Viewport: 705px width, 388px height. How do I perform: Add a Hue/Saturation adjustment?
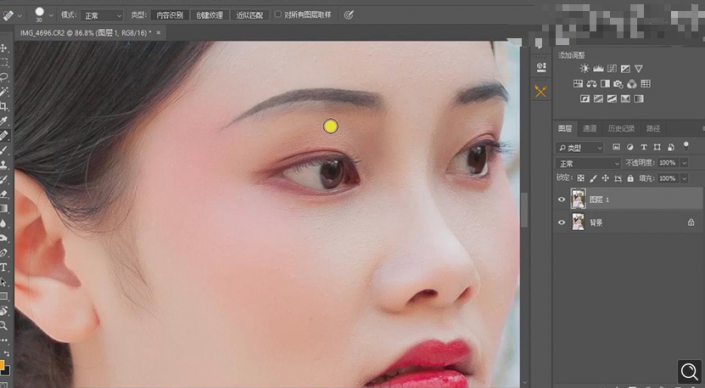coord(578,84)
